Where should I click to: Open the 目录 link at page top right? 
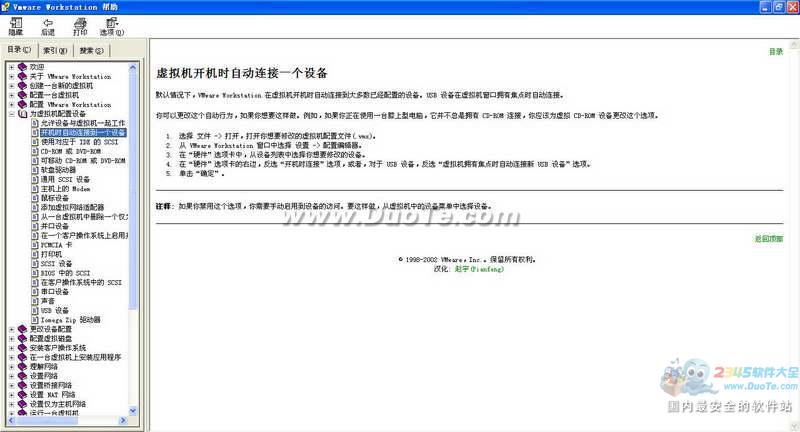(776, 52)
